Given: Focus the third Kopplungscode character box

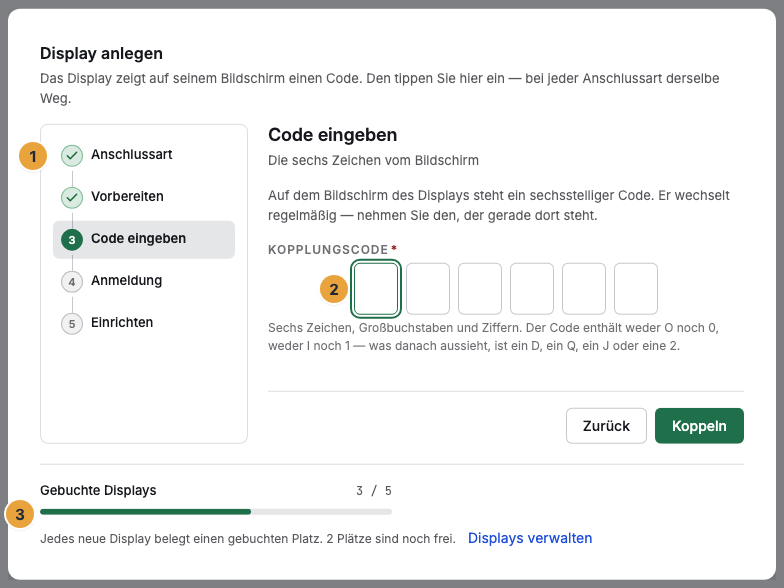Looking at the screenshot, I should (x=480, y=288).
